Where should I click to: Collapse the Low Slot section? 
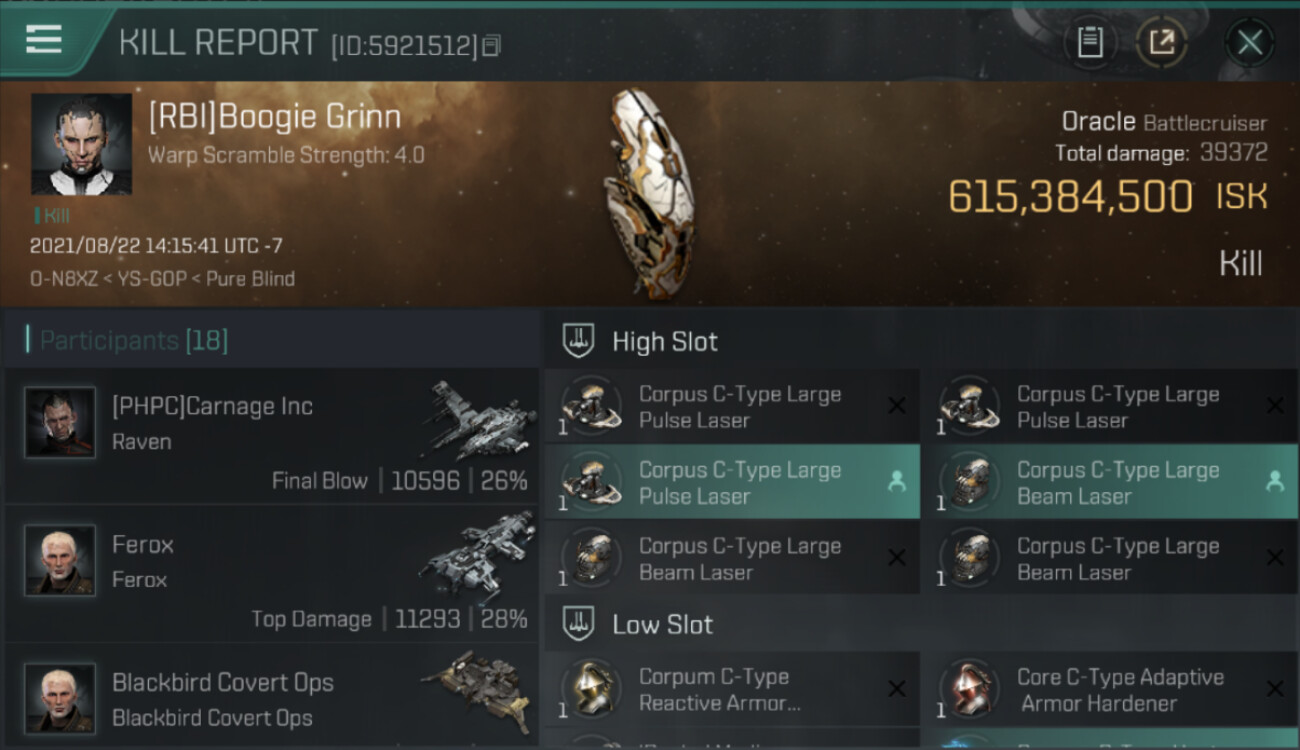[638, 624]
